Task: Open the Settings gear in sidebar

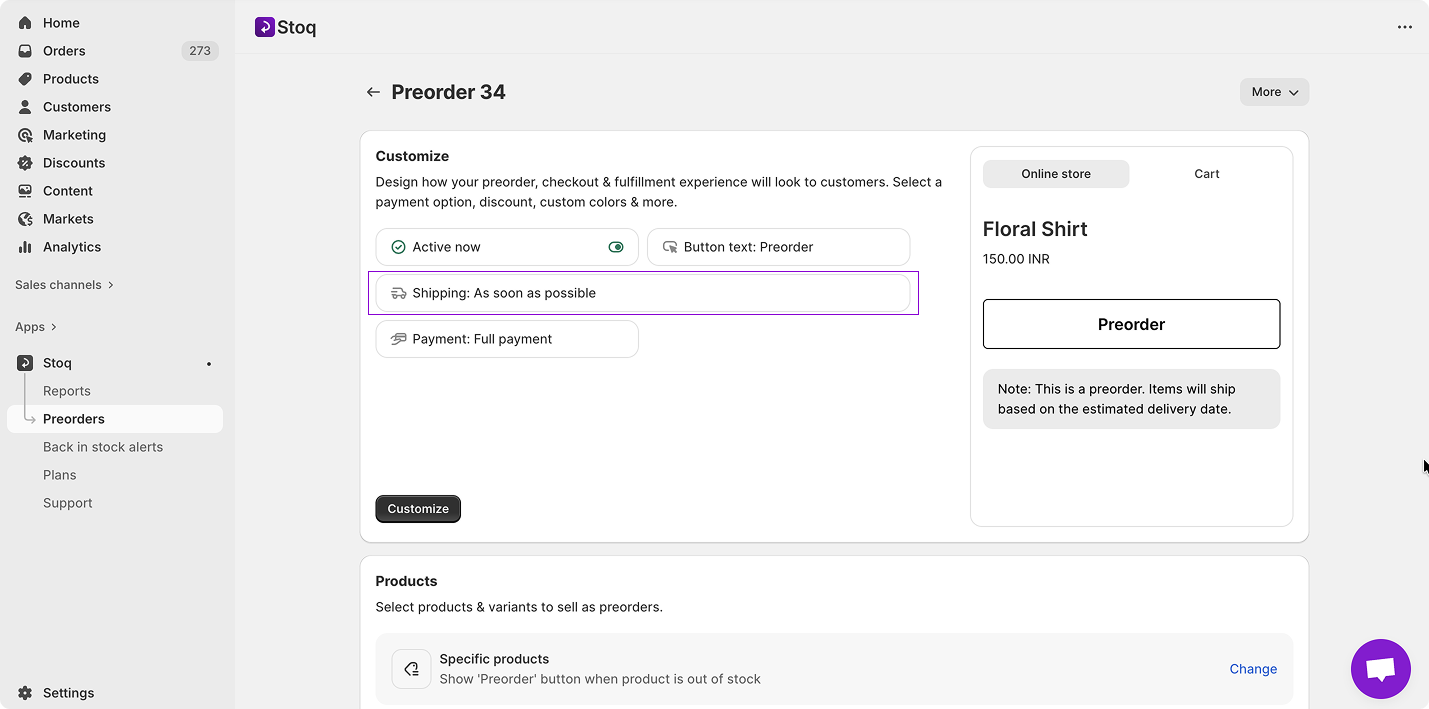Action: tap(25, 693)
